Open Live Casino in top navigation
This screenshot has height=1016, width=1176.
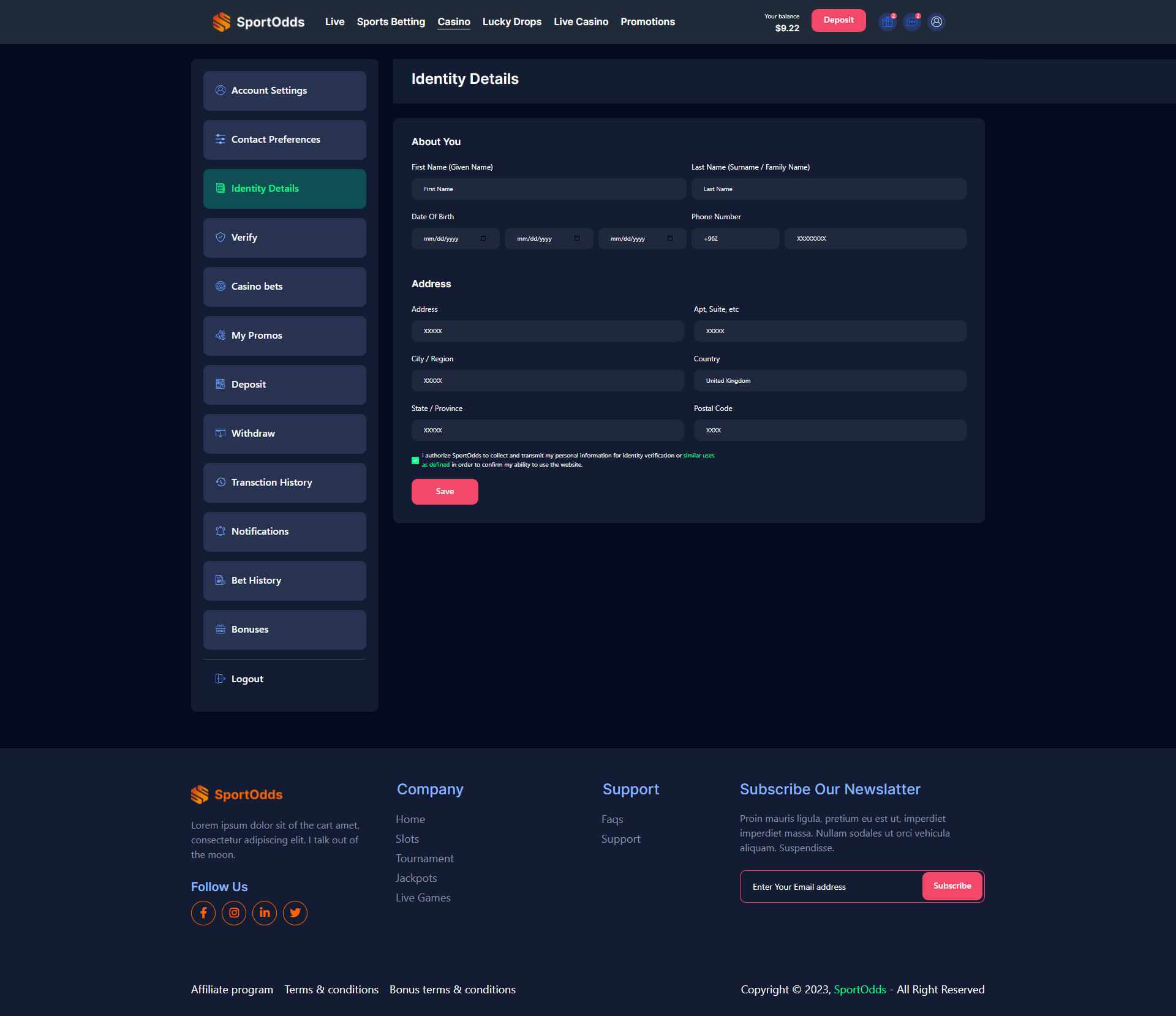[581, 21]
